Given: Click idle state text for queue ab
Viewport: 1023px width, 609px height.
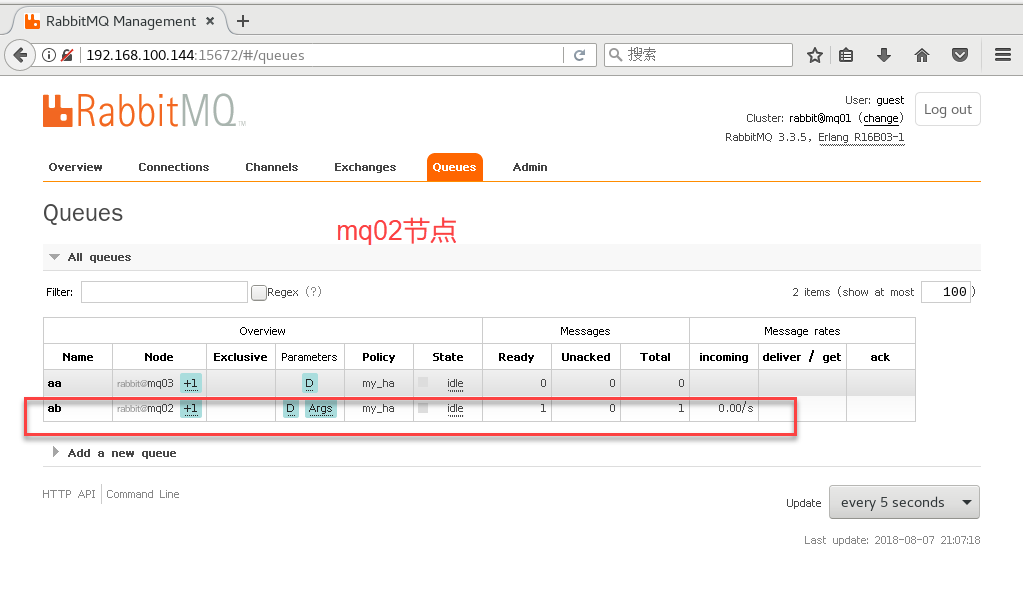Looking at the screenshot, I should click(455, 409).
